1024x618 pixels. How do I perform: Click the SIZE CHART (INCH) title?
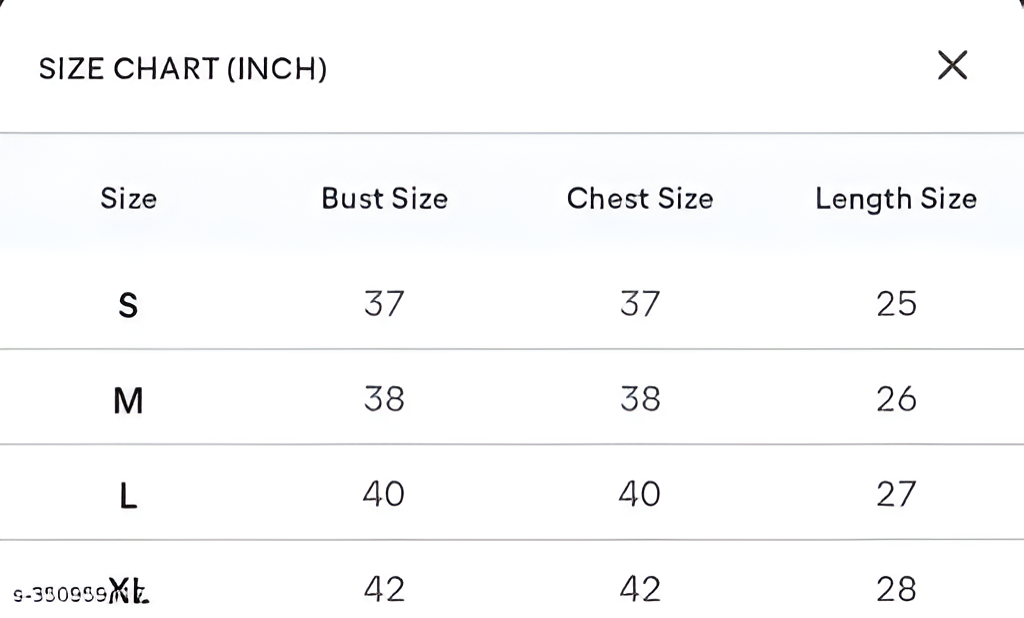[x=183, y=69]
